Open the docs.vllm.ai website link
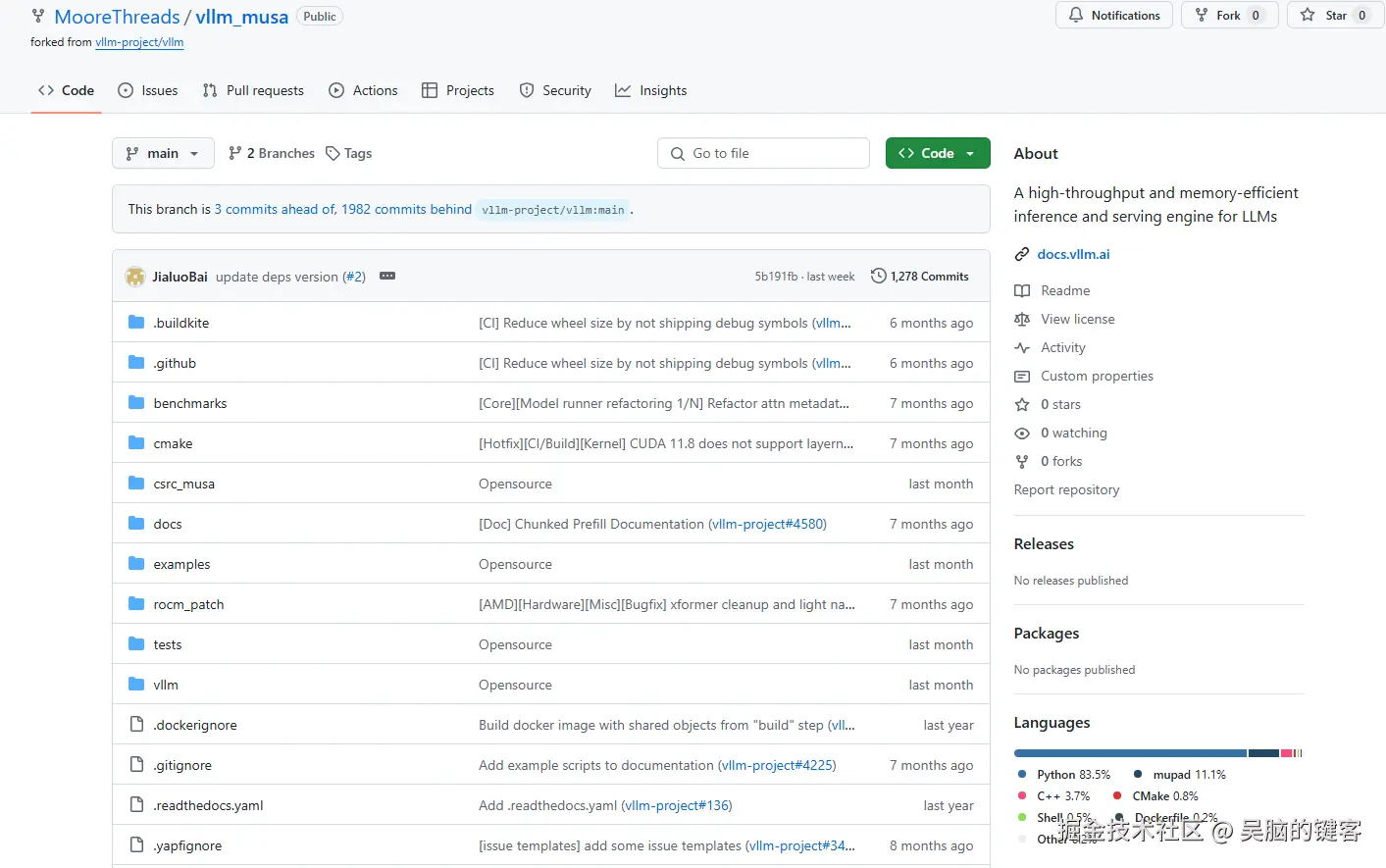 (x=1074, y=254)
